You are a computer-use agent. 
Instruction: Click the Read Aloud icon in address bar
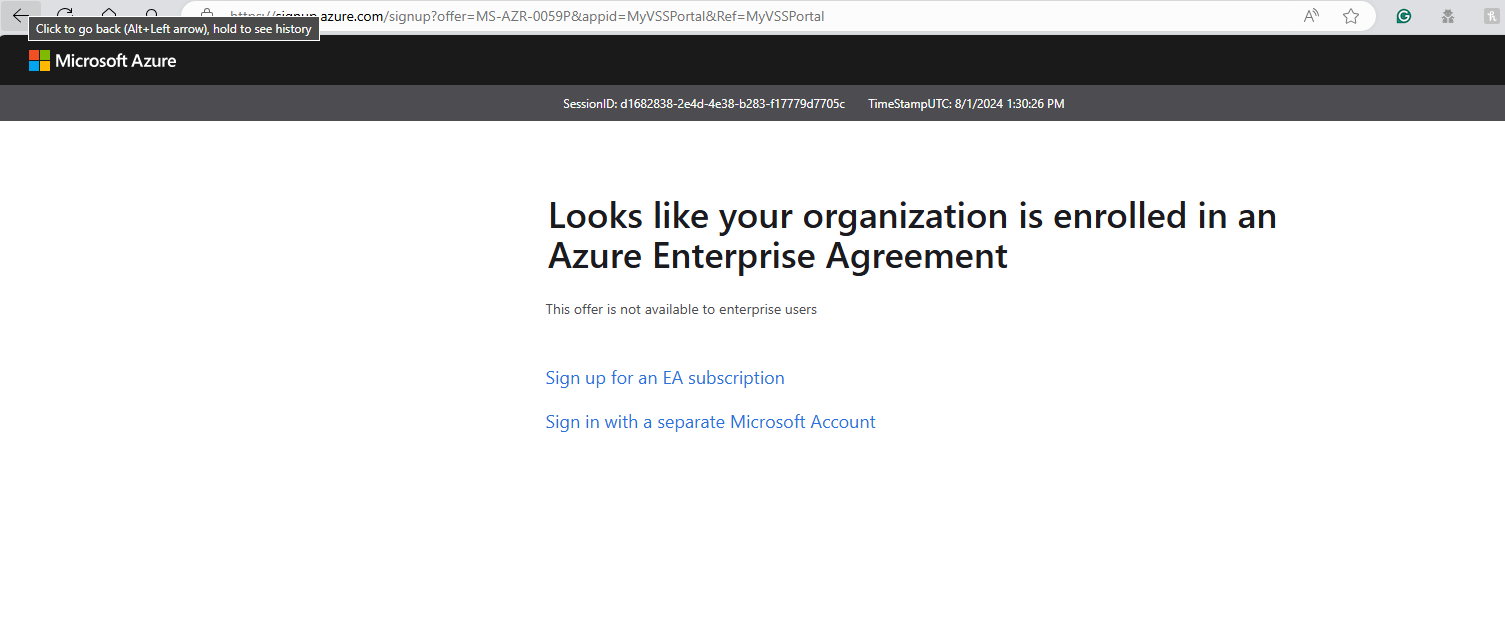tap(1311, 16)
